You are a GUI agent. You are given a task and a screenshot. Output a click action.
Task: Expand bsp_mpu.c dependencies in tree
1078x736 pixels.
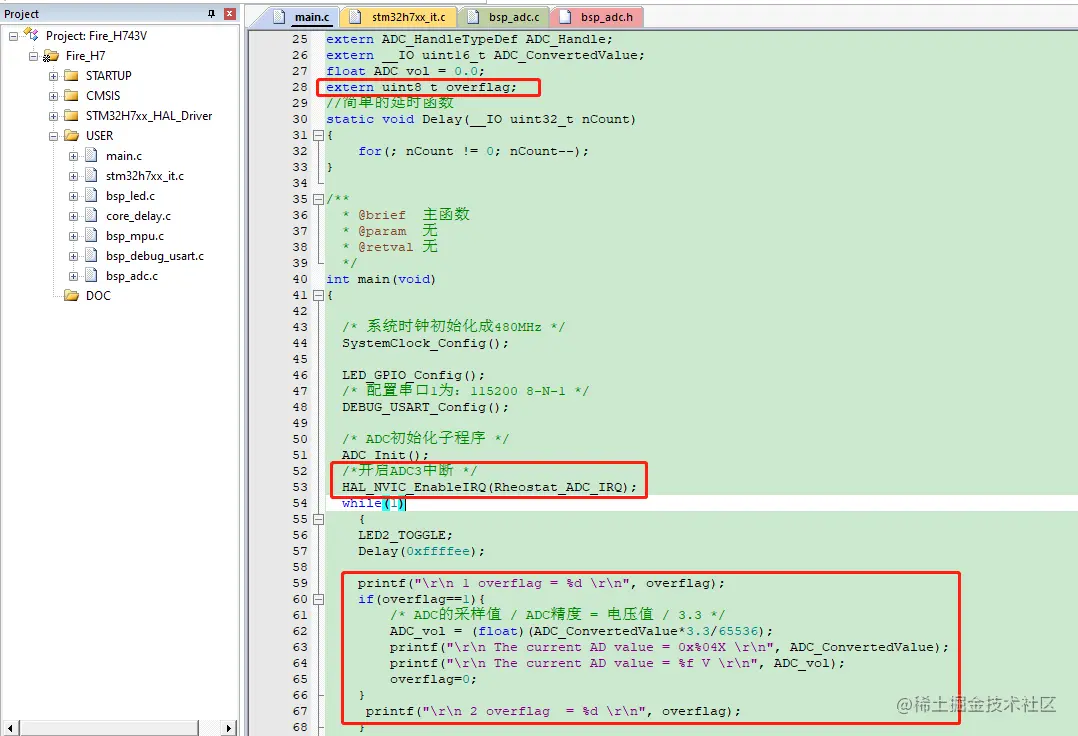click(x=73, y=236)
